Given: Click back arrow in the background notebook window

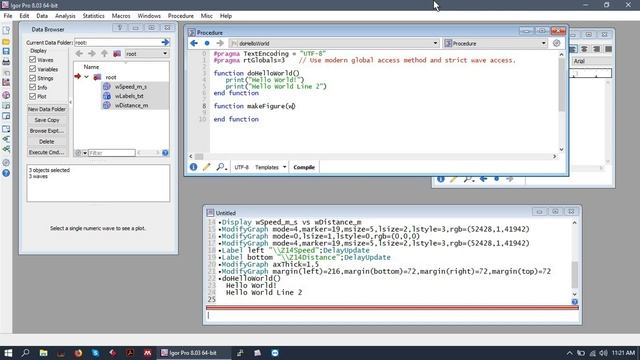Looking at the screenshot, I should [x=484, y=179].
